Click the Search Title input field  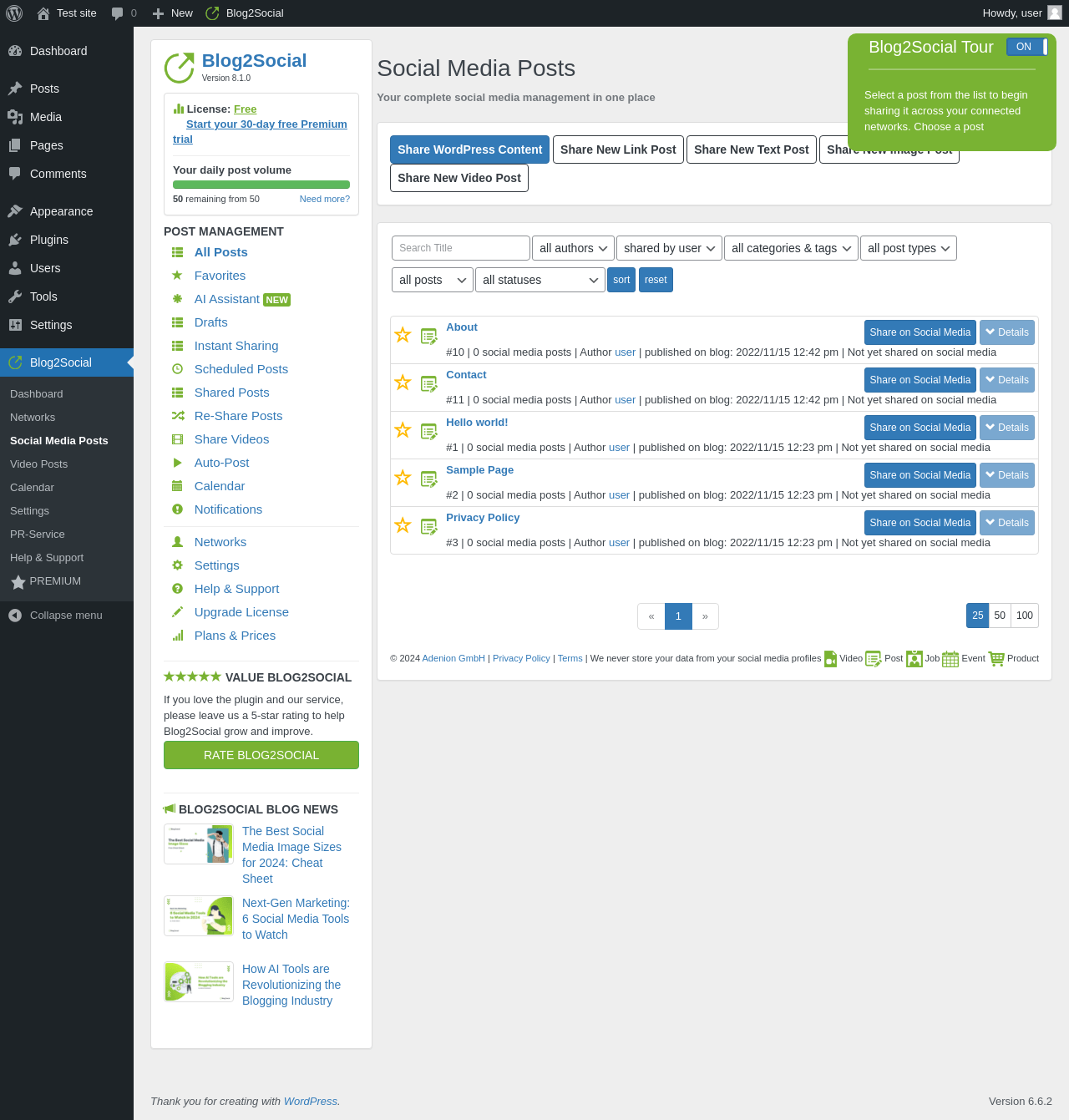point(461,248)
